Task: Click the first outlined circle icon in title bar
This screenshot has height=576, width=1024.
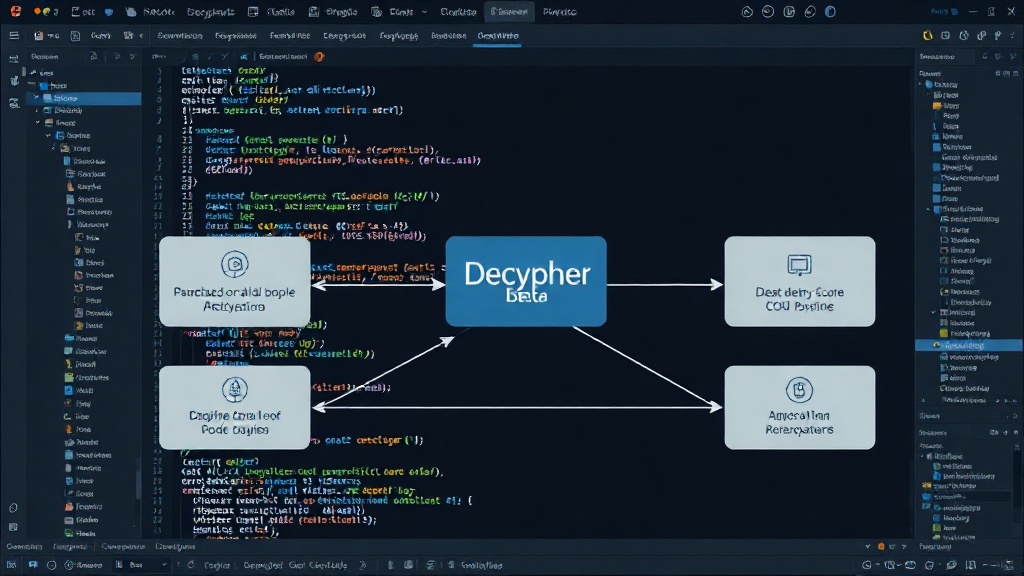Action: click(747, 12)
